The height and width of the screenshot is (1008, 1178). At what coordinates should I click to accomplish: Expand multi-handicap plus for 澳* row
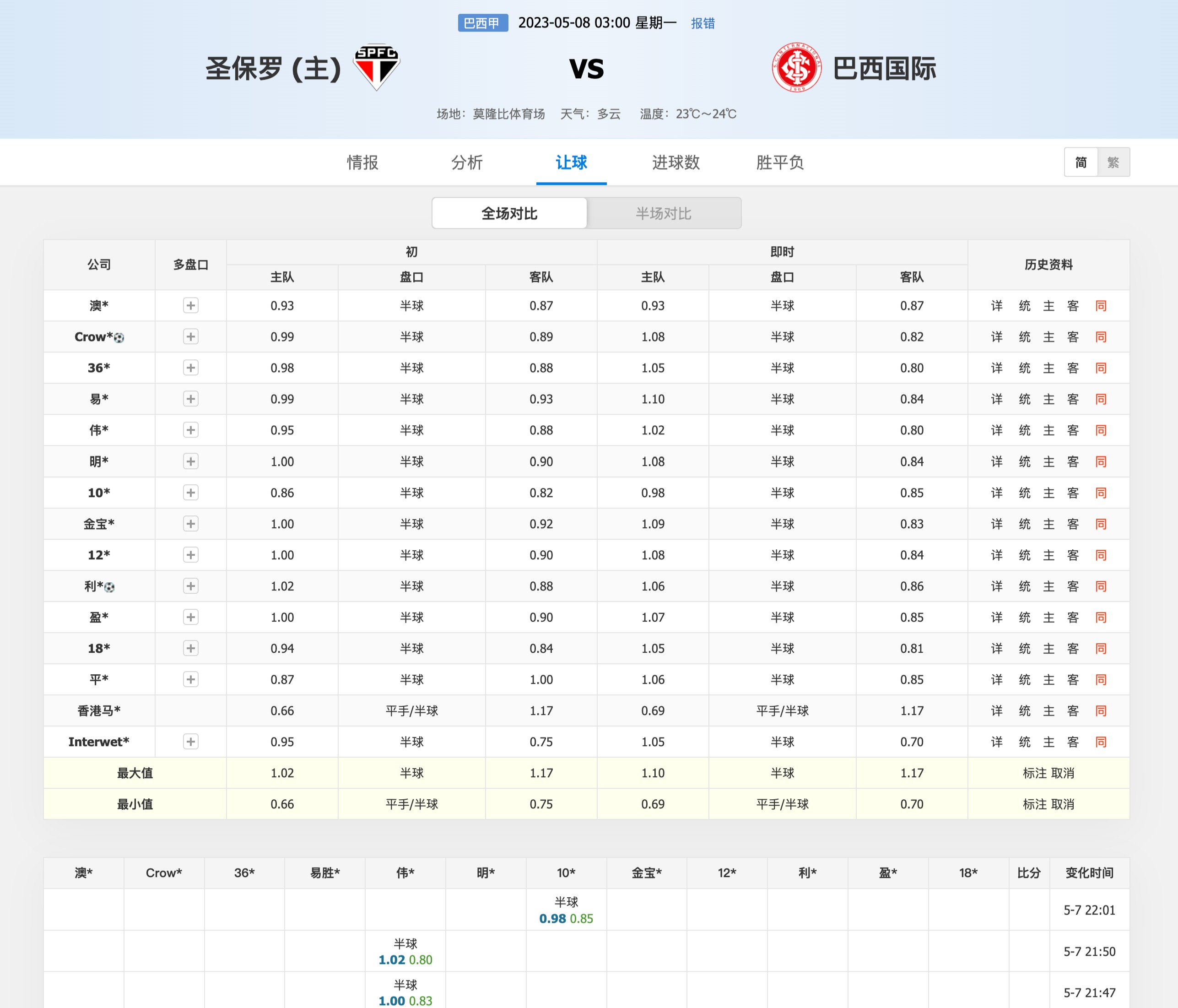point(190,306)
